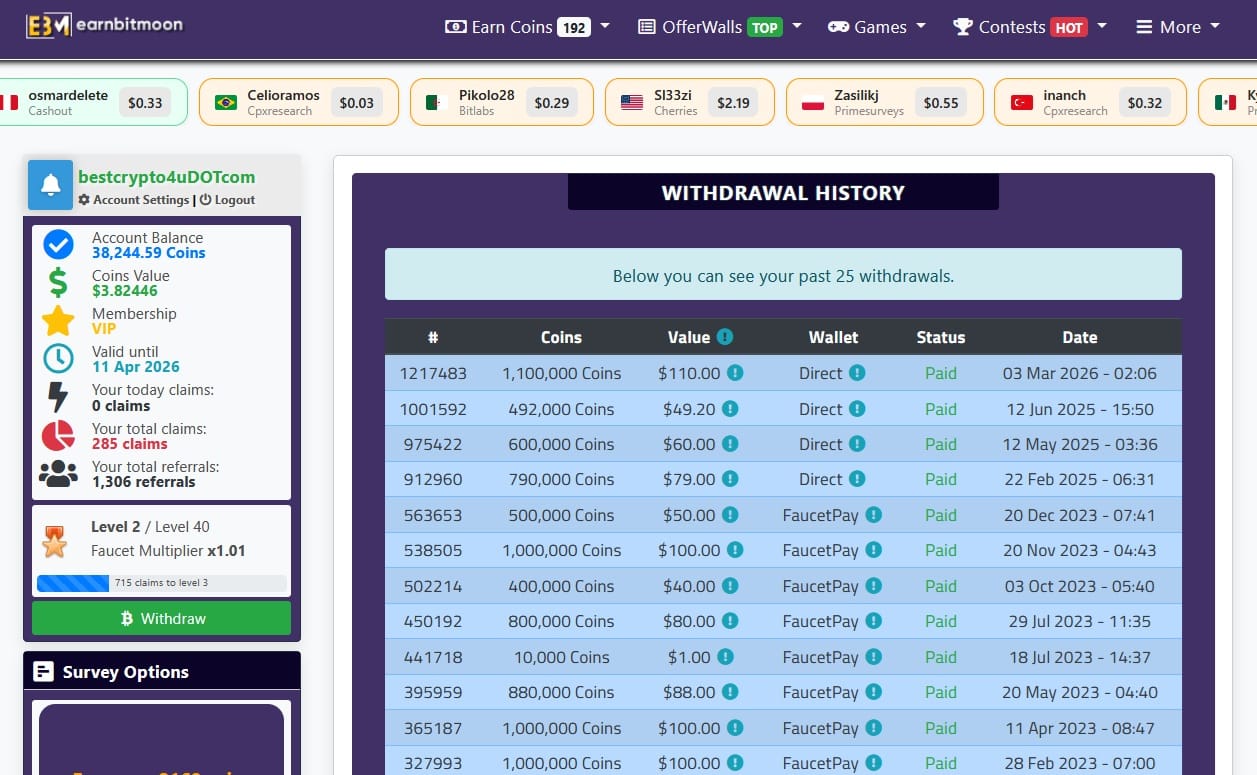
Task: Open the Games menu
Action: point(876,27)
